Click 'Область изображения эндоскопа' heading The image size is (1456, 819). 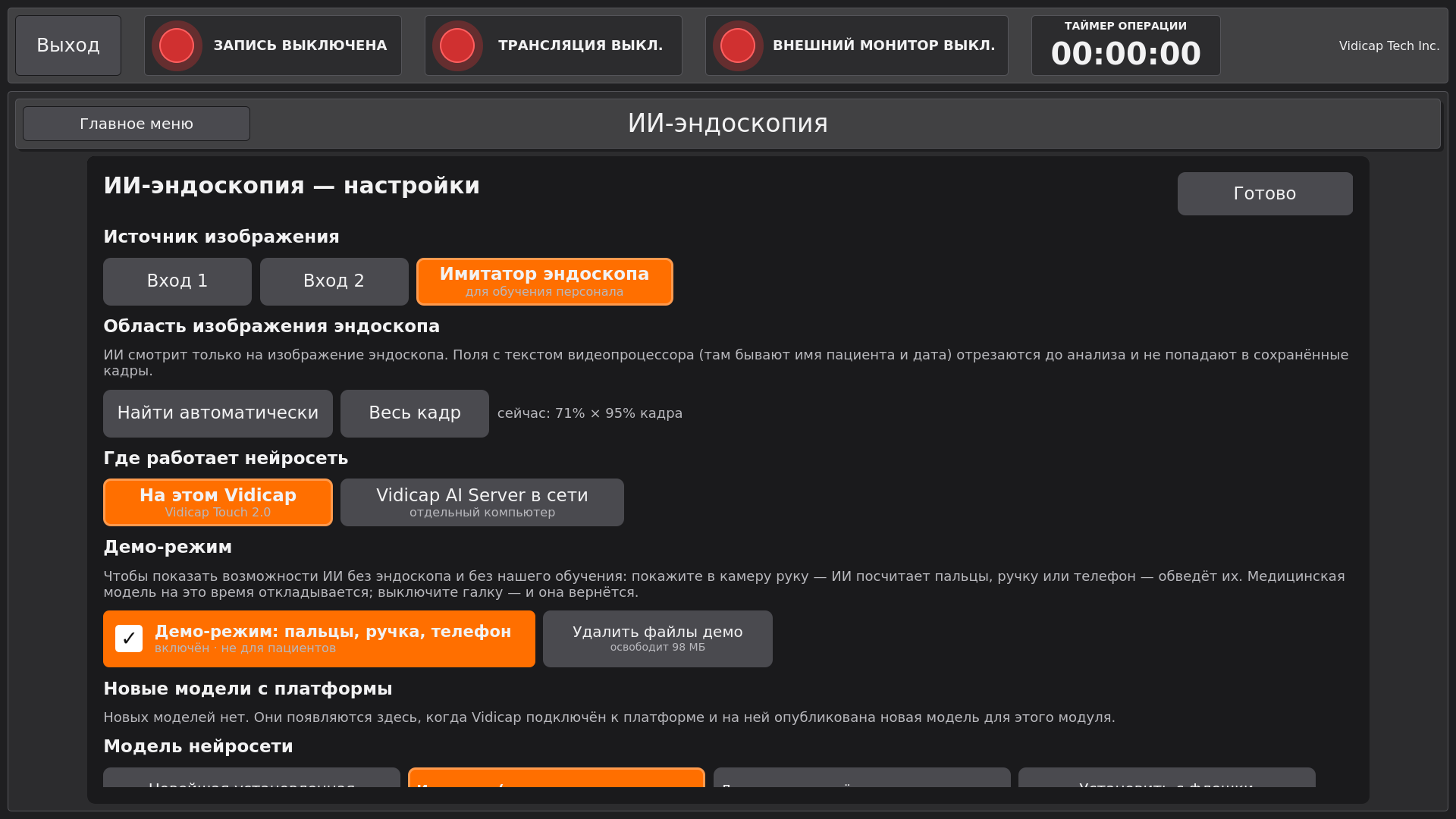pos(271,326)
